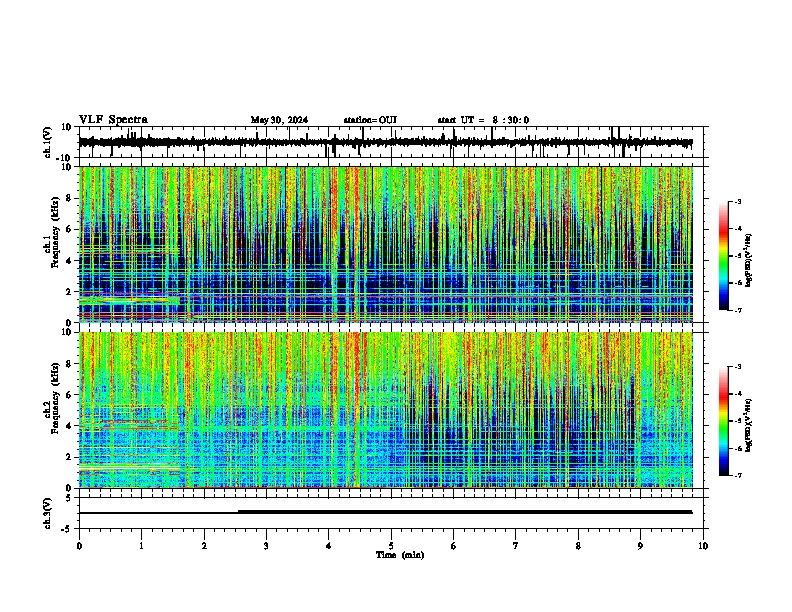The image size is (792, 612).
Task: Click inside the ch.1 voltage waveform panel
Action: click(393, 142)
